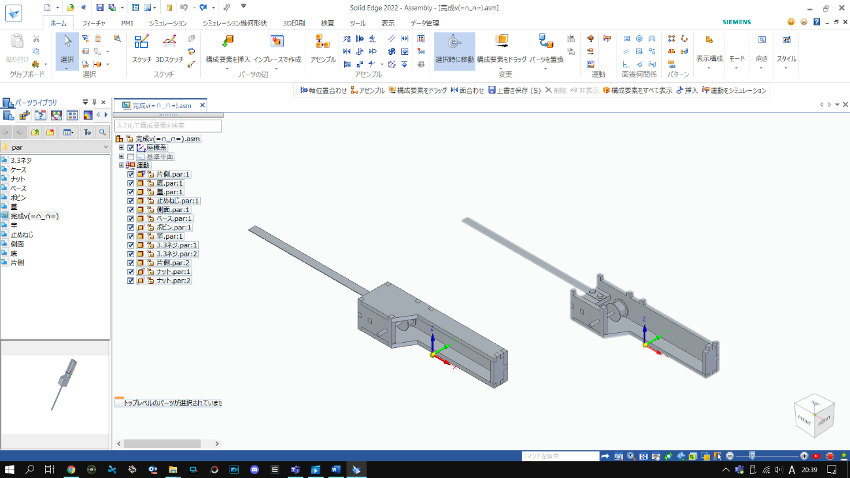Click the Sketch (スケッチ) tool icon
Viewport: 850px width, 478px height.
(x=141, y=42)
